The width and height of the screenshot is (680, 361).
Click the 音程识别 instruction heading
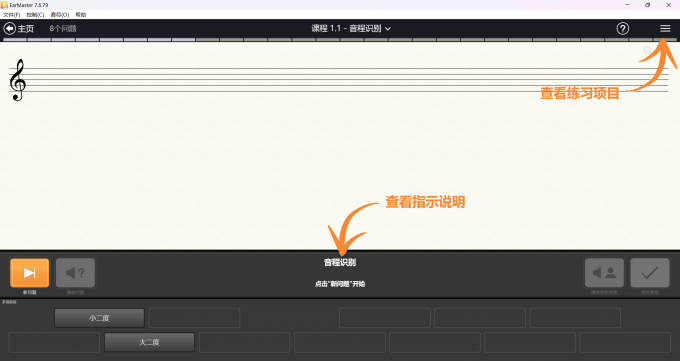click(x=340, y=262)
